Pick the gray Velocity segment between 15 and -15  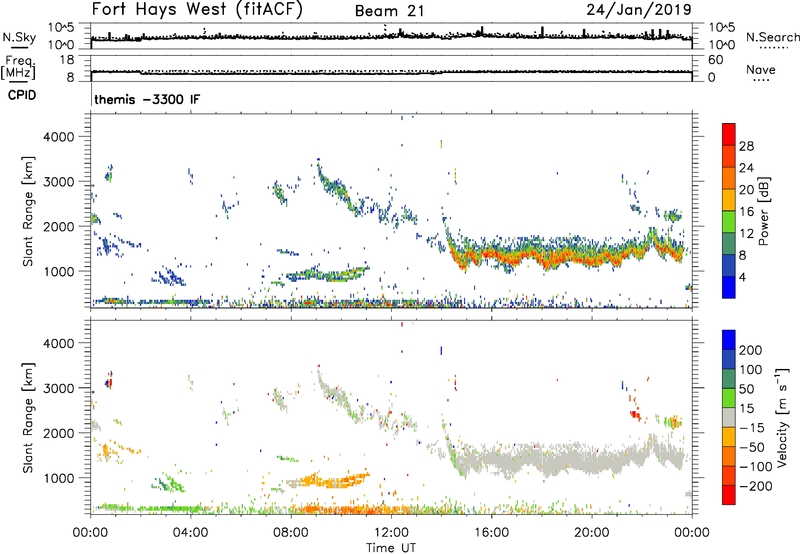coord(729,417)
